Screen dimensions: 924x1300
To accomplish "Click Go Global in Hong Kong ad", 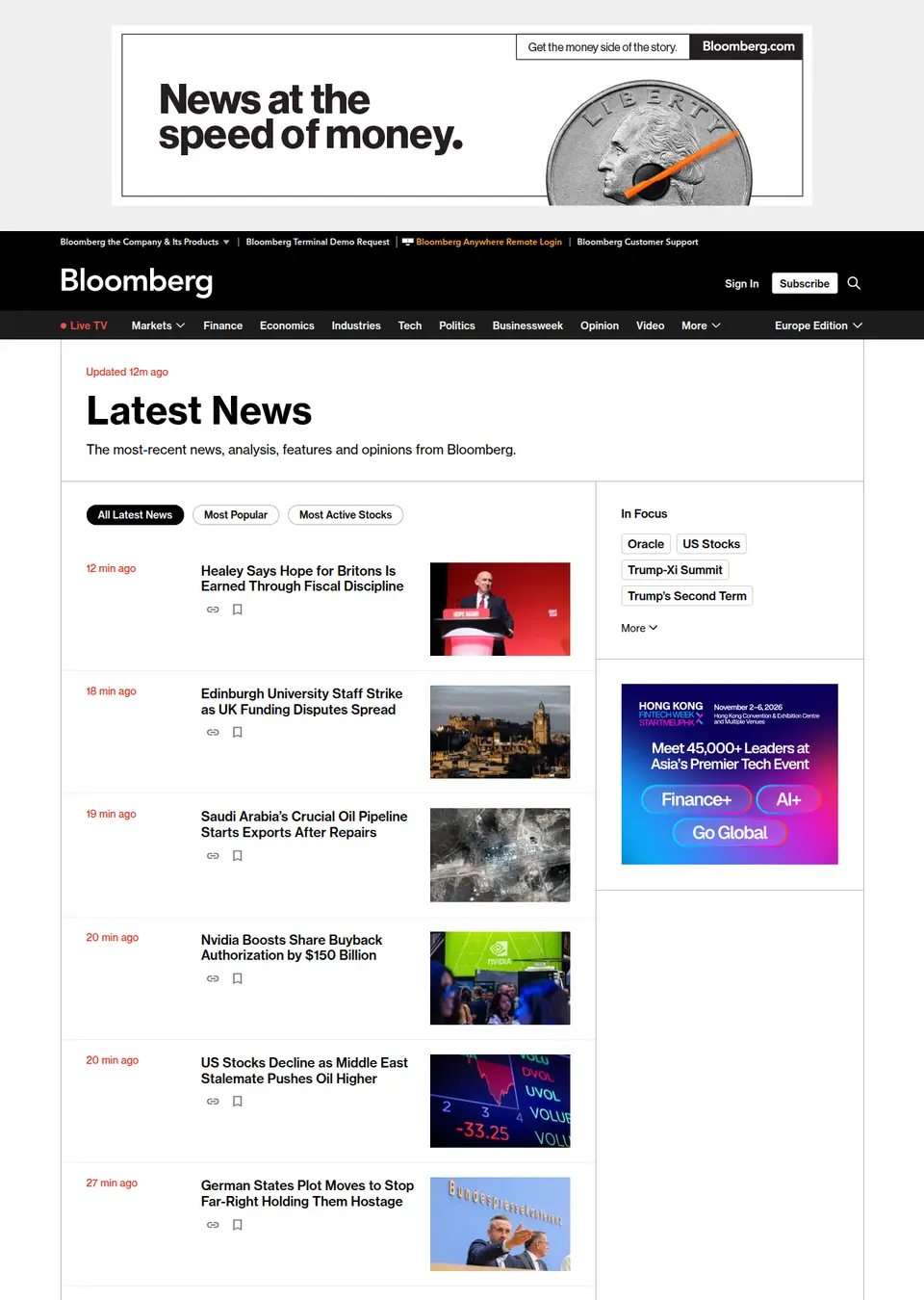I will [x=730, y=833].
